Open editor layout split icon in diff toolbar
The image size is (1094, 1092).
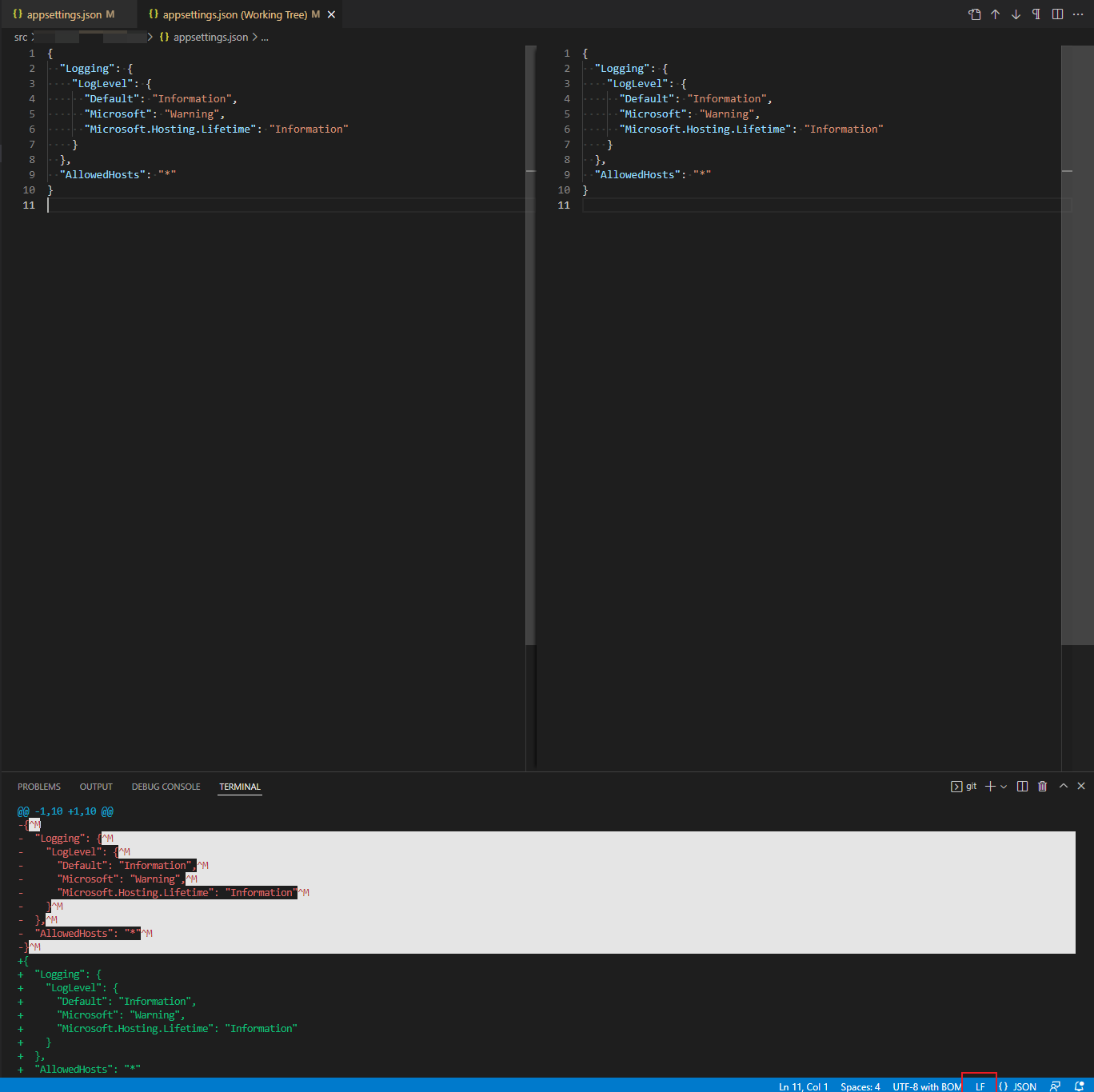[1057, 14]
